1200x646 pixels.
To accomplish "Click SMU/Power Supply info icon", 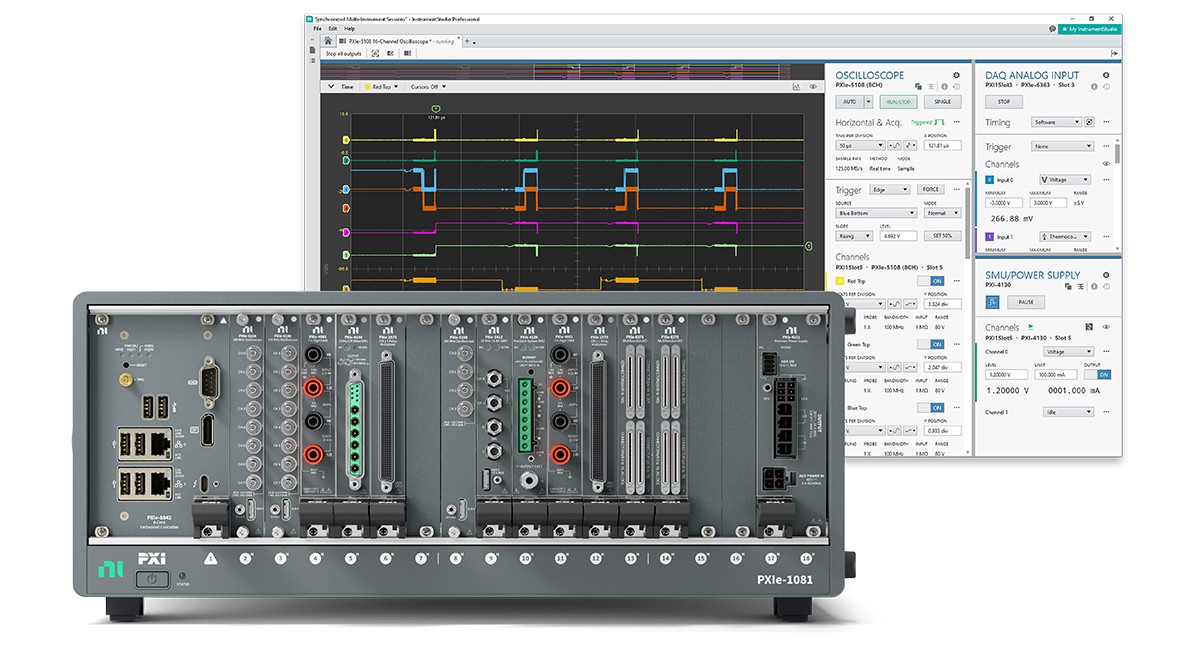I will pos(1094,287).
